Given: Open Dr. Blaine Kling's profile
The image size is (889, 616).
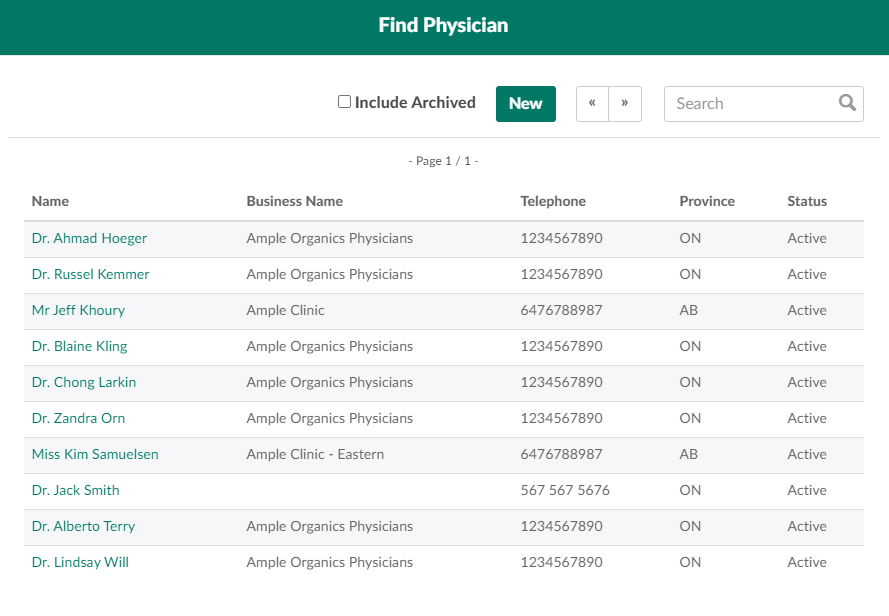Looking at the screenshot, I should [79, 346].
